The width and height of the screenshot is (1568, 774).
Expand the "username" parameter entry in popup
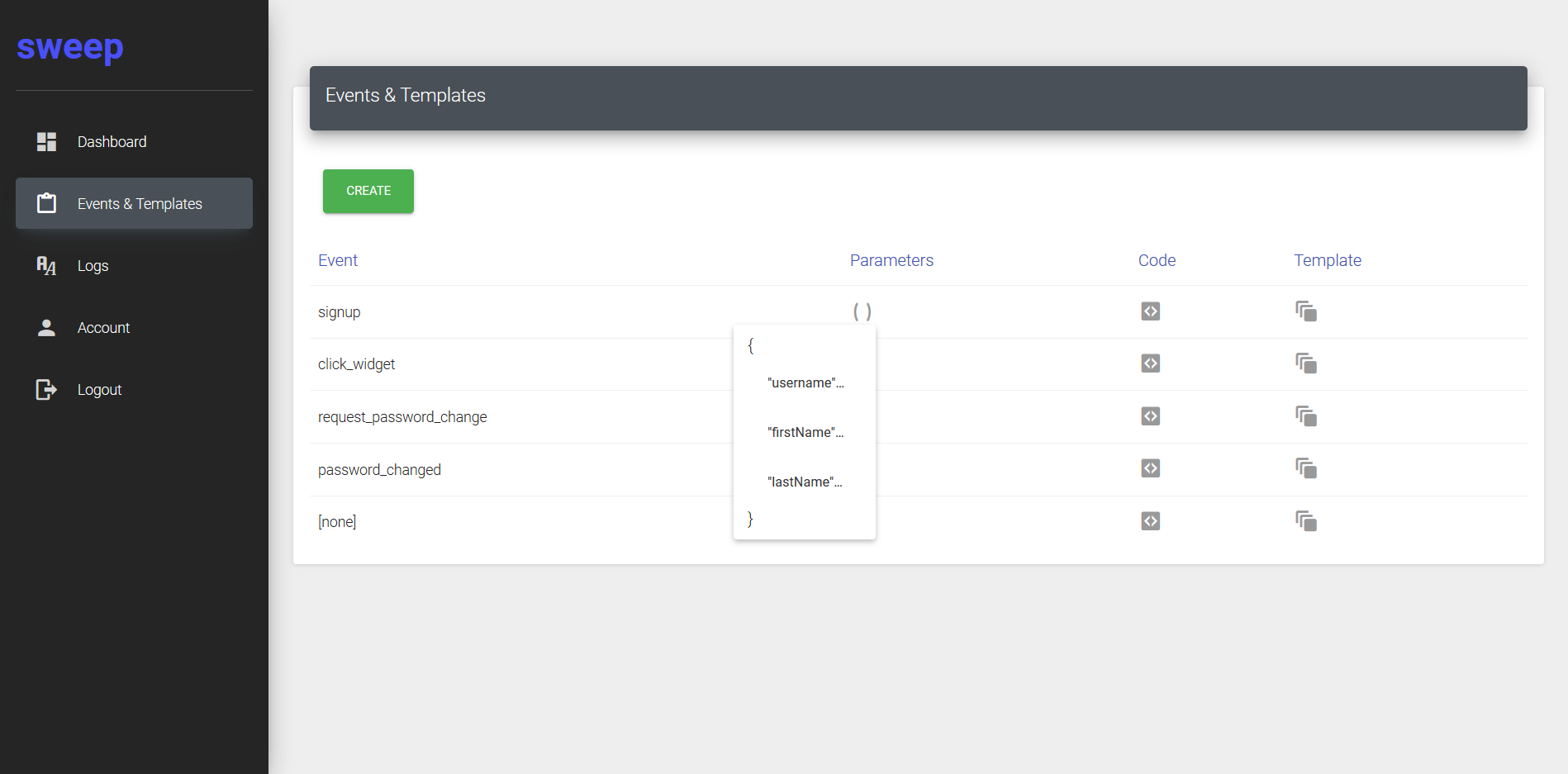(x=805, y=383)
